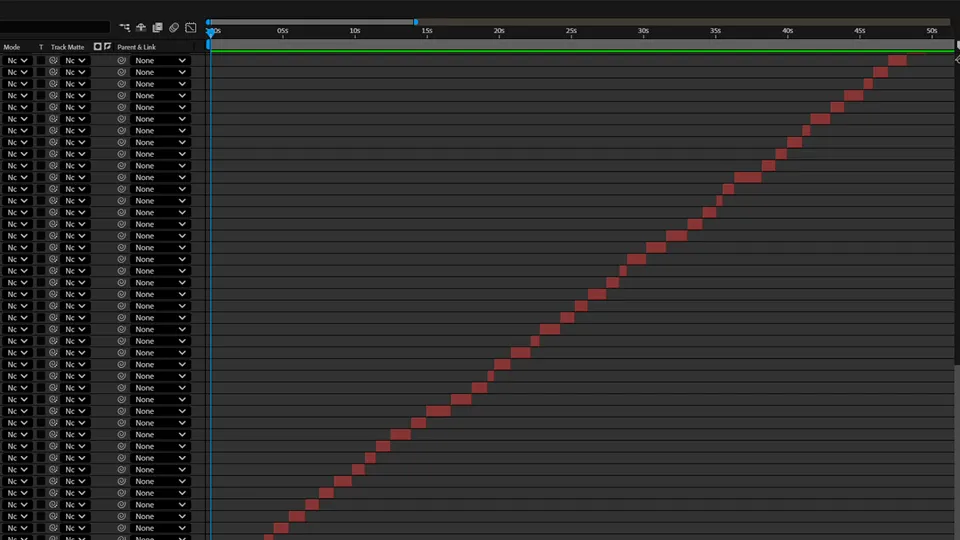The height and width of the screenshot is (540, 960).
Task: Open fifth layer row's blending Mode dropdown
Action: coord(17,107)
